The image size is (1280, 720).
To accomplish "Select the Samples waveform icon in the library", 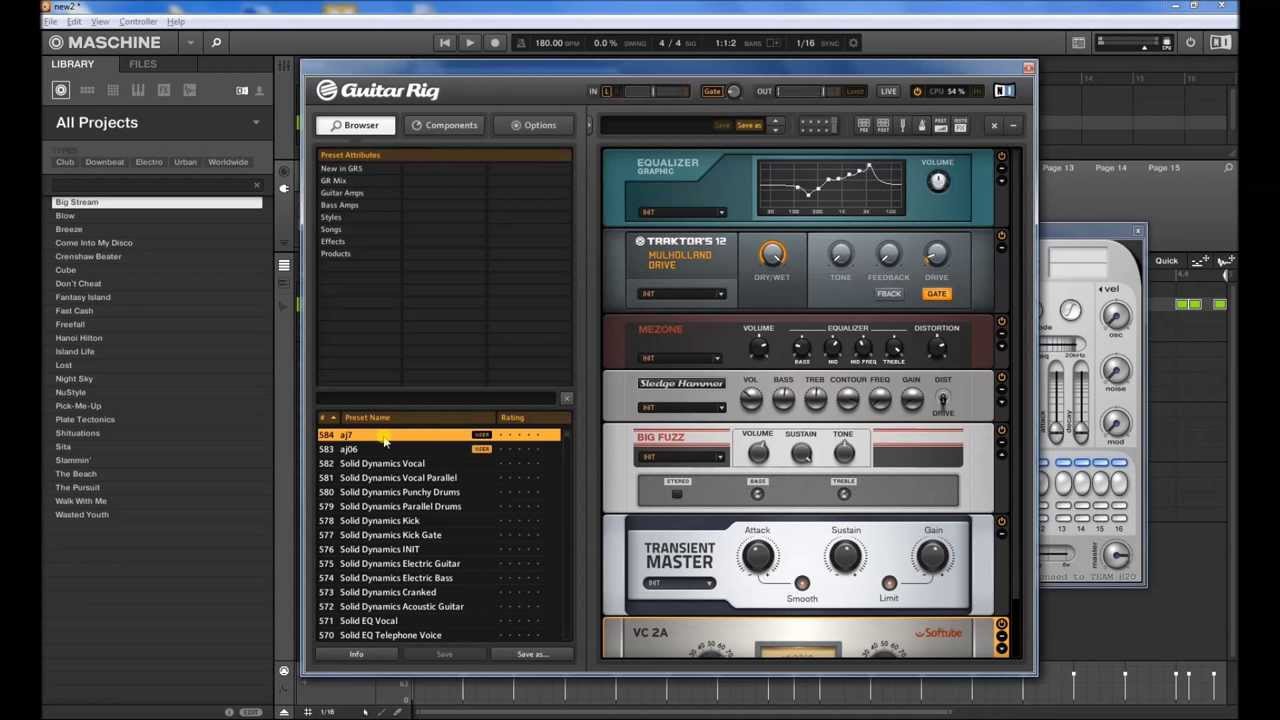I will point(190,90).
